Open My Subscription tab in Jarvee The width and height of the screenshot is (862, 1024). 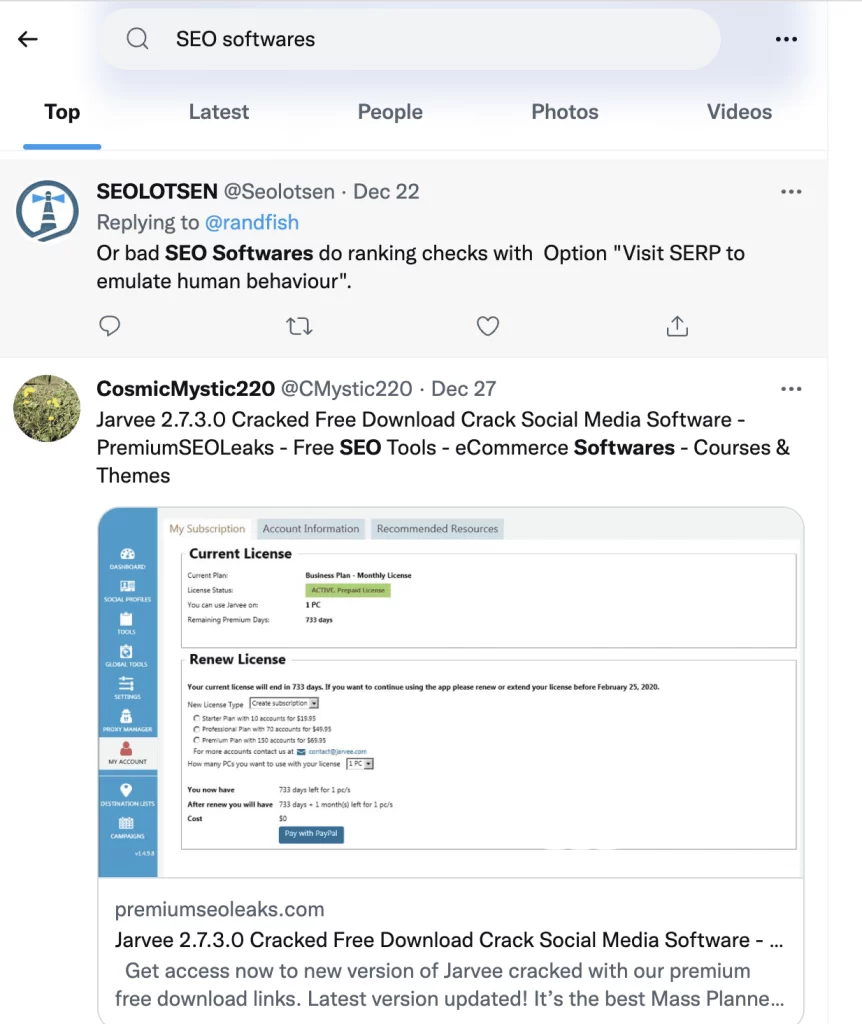coord(207,528)
